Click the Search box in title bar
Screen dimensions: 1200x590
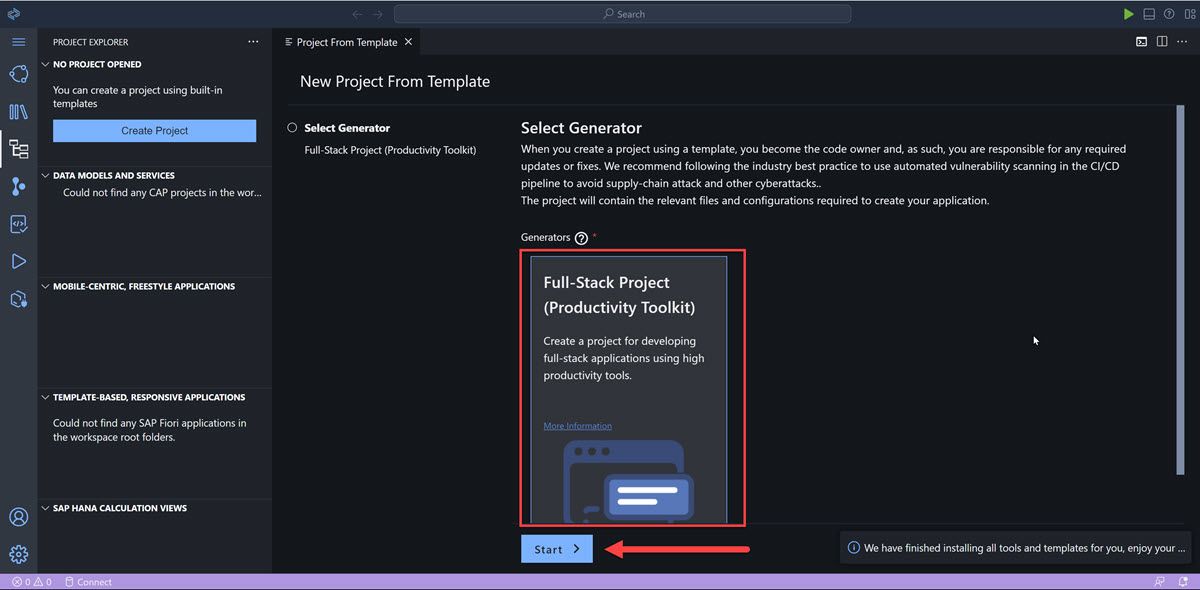(622, 14)
